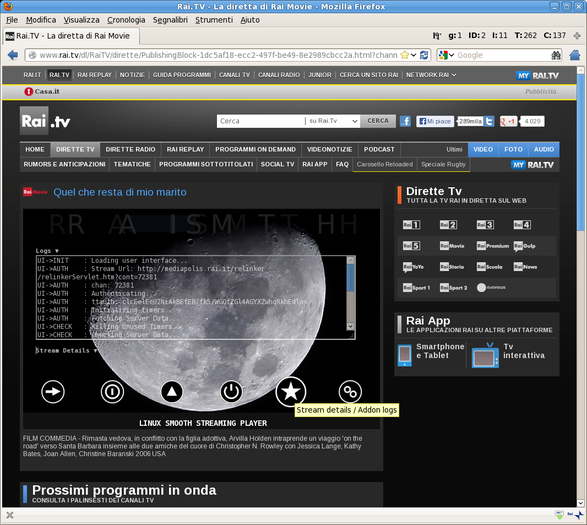The image size is (587, 525).
Task: Open the Rai 2 live channel
Action: (x=448, y=225)
